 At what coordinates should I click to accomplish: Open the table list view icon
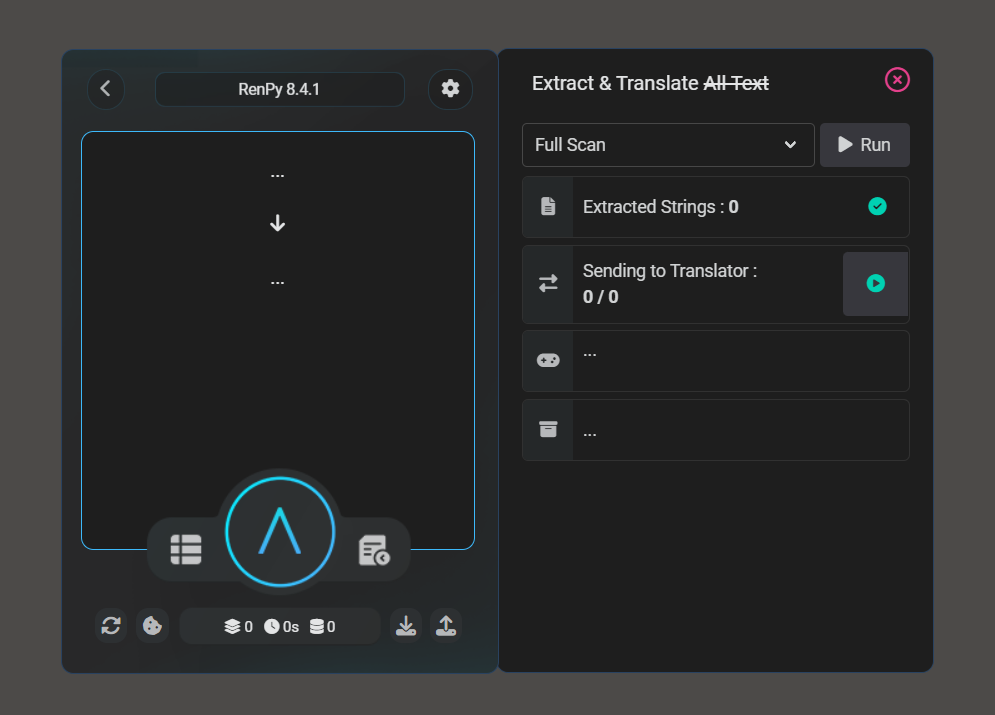(186, 550)
